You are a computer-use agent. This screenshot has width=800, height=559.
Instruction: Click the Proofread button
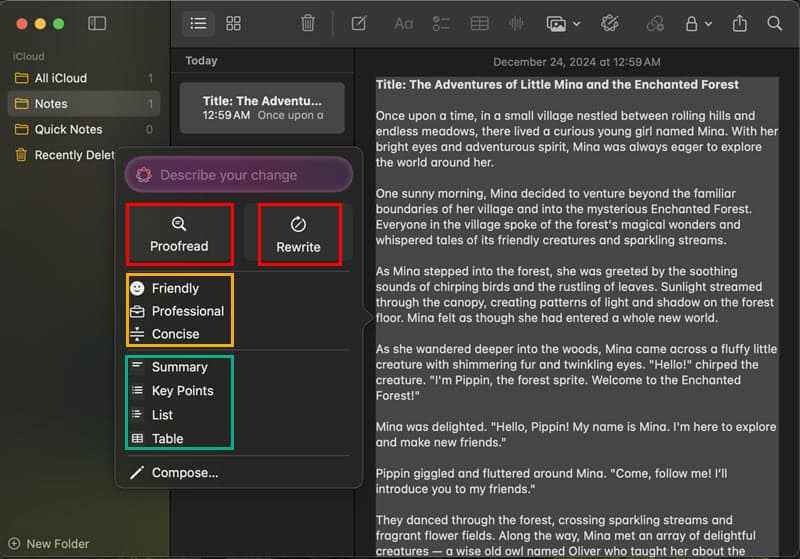coord(180,235)
